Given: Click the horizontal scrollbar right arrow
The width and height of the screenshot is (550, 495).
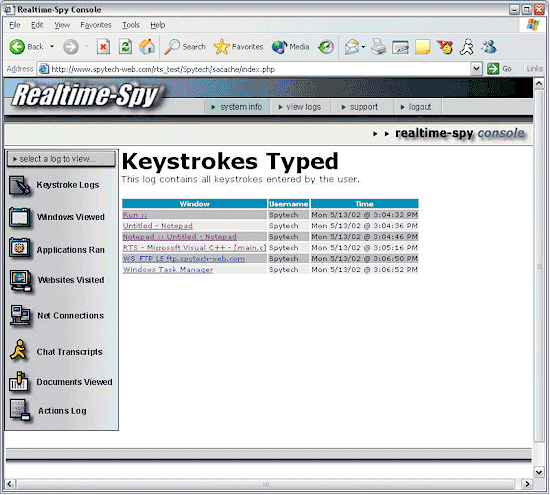Looking at the screenshot, I should (x=526, y=484).
